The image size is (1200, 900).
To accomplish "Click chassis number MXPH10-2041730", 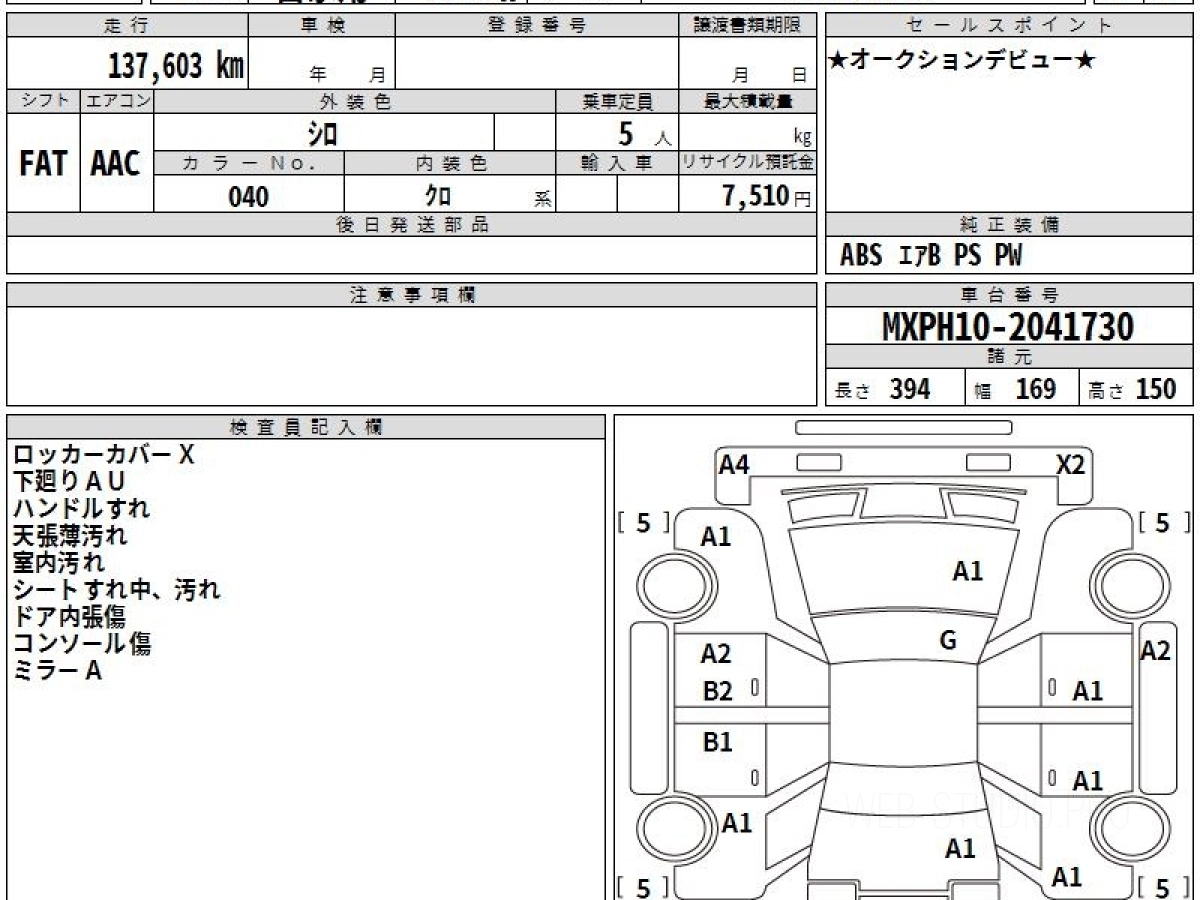I will (x=1008, y=326).
